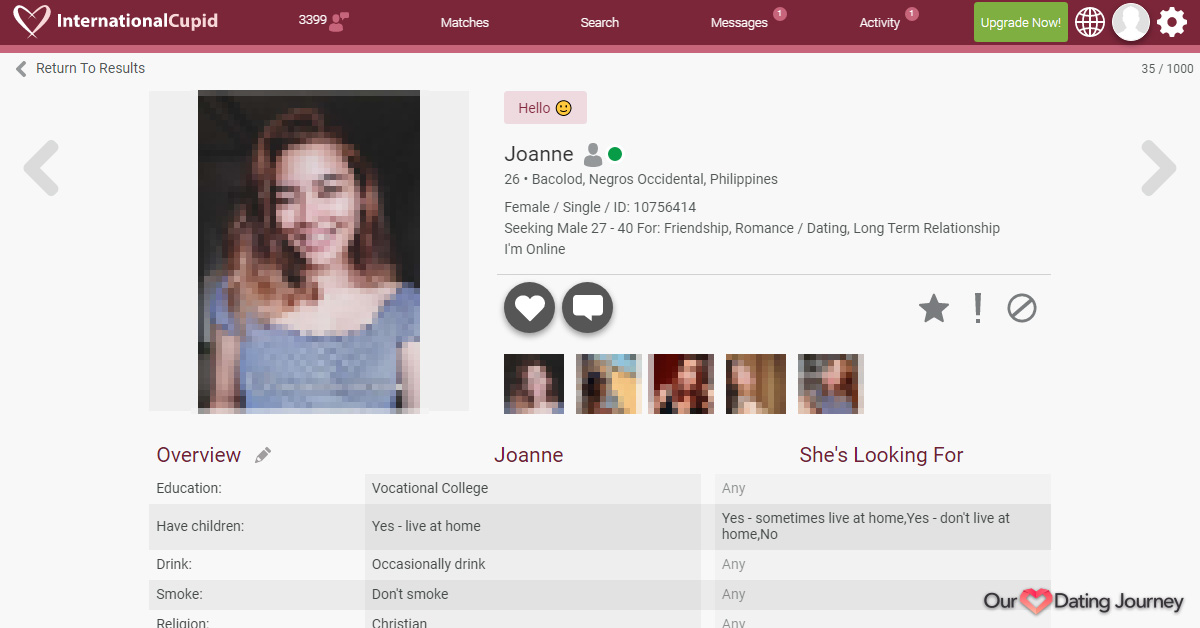Screen dimensions: 1200x628
Task: View the fourth photo thumbnail
Action: coord(756,384)
